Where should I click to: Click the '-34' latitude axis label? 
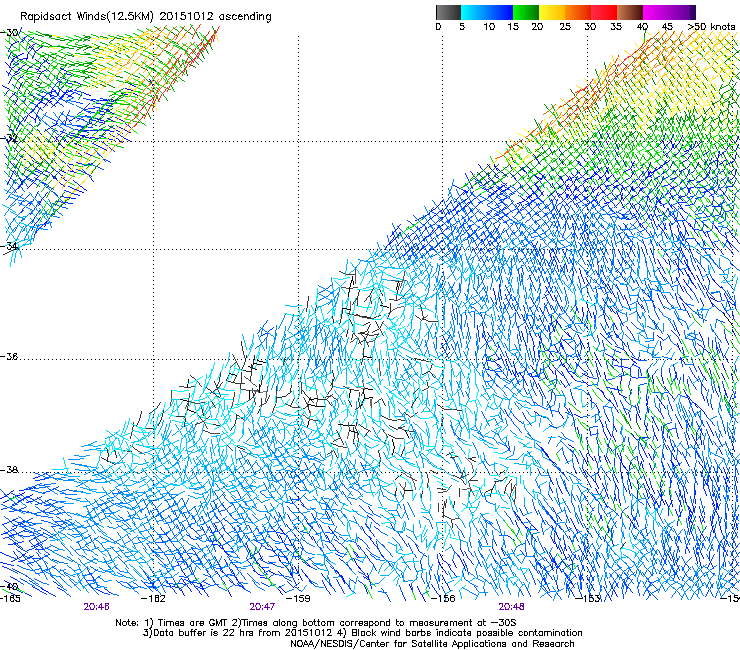(x=9, y=246)
